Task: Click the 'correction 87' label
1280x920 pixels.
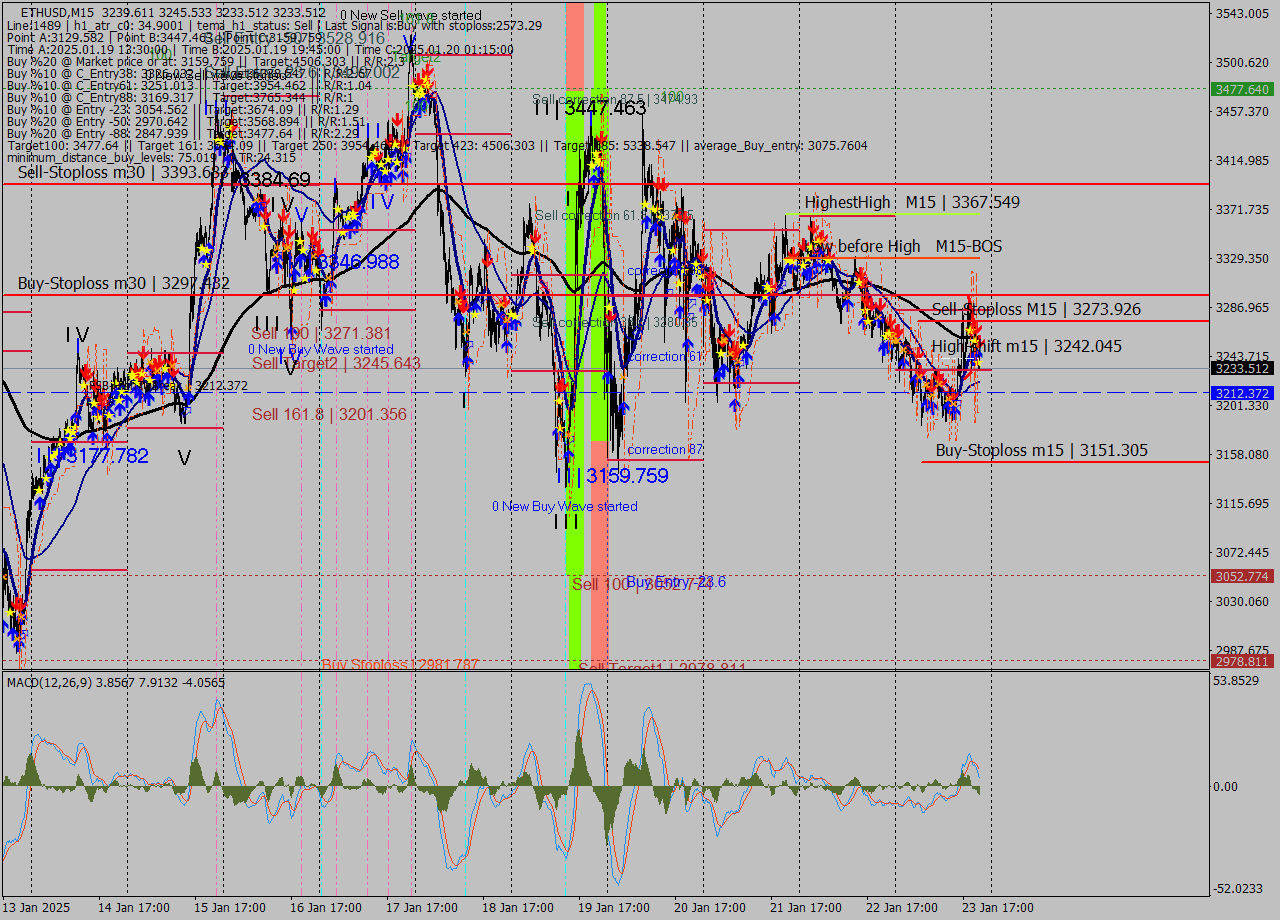Action: click(665, 450)
